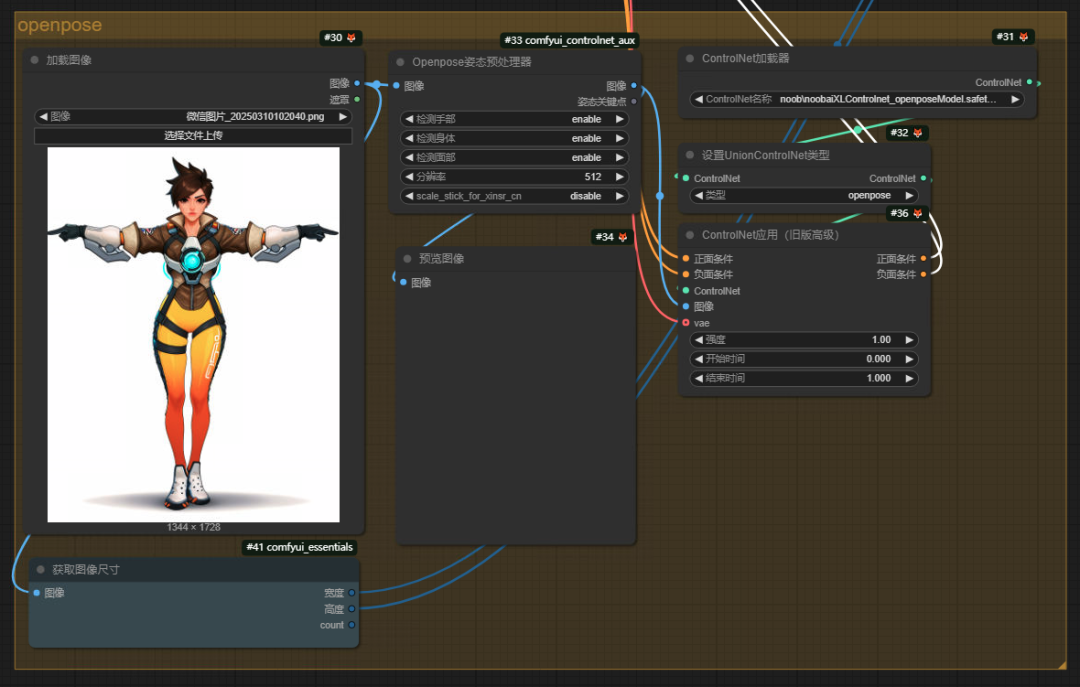1080x687 pixels.
Task: Click left arrow of 检测面部 widget
Action: 409,158
